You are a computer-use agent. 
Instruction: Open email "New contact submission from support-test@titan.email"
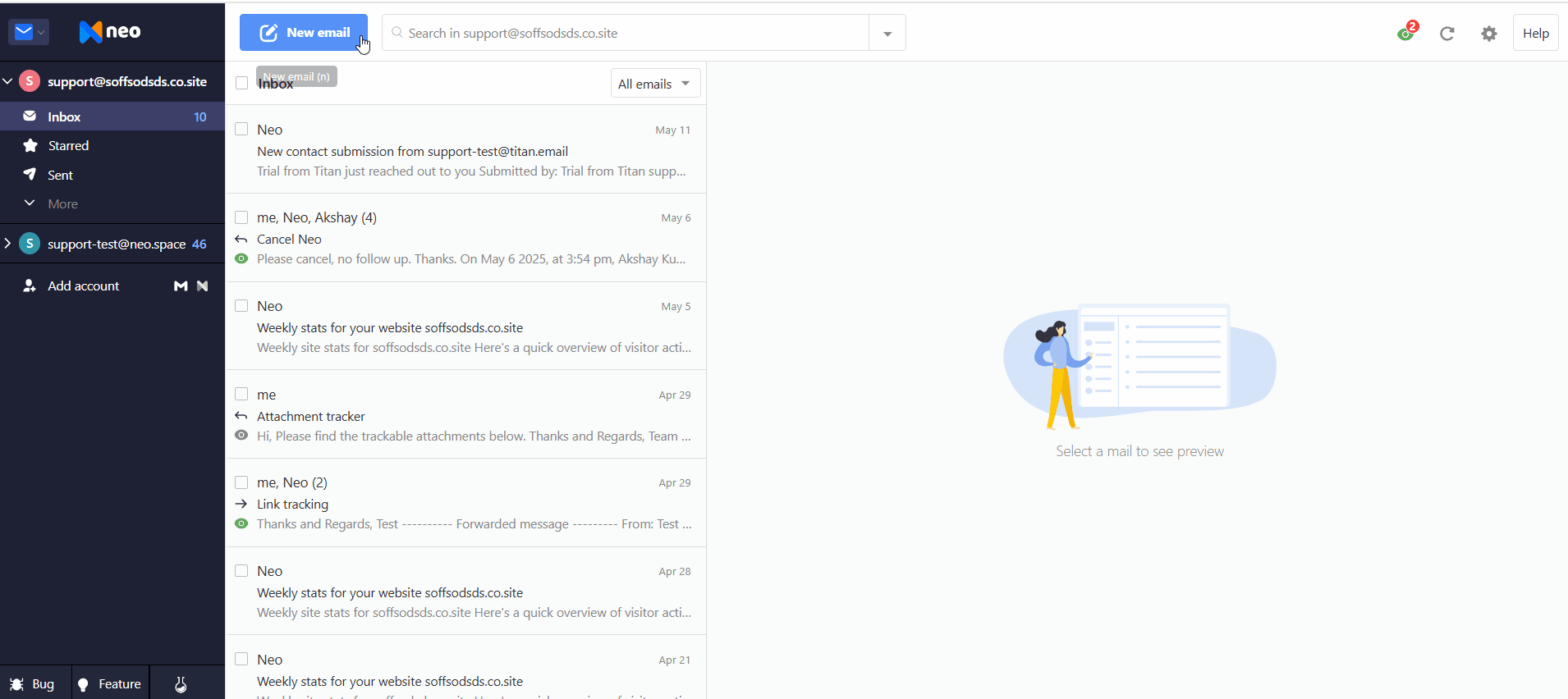click(x=413, y=151)
